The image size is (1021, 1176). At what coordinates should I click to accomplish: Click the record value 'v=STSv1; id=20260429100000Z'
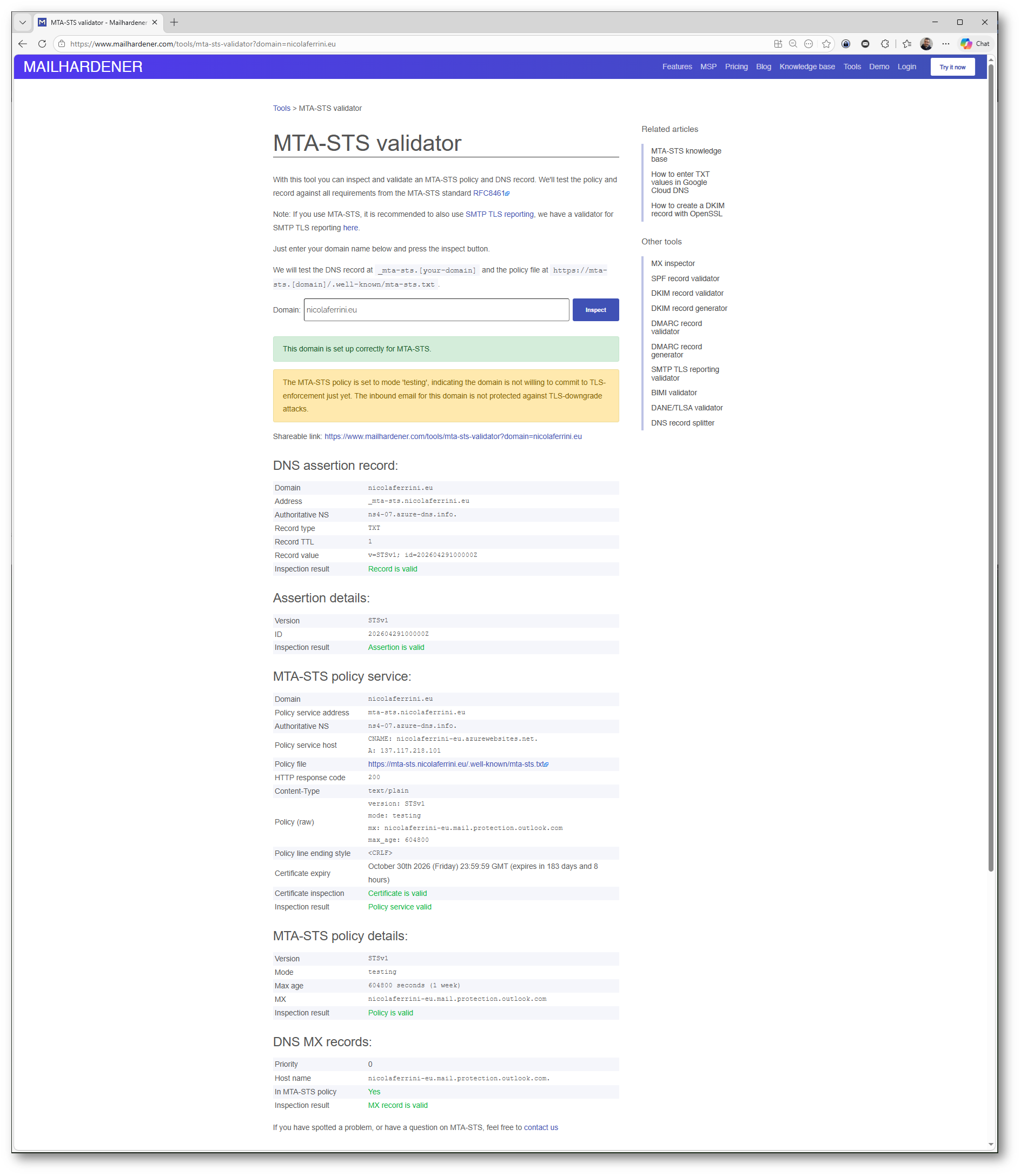pos(423,555)
